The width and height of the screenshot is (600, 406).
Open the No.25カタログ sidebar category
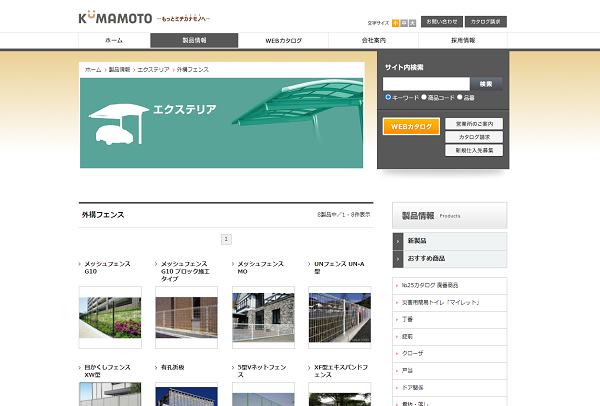[450, 285]
